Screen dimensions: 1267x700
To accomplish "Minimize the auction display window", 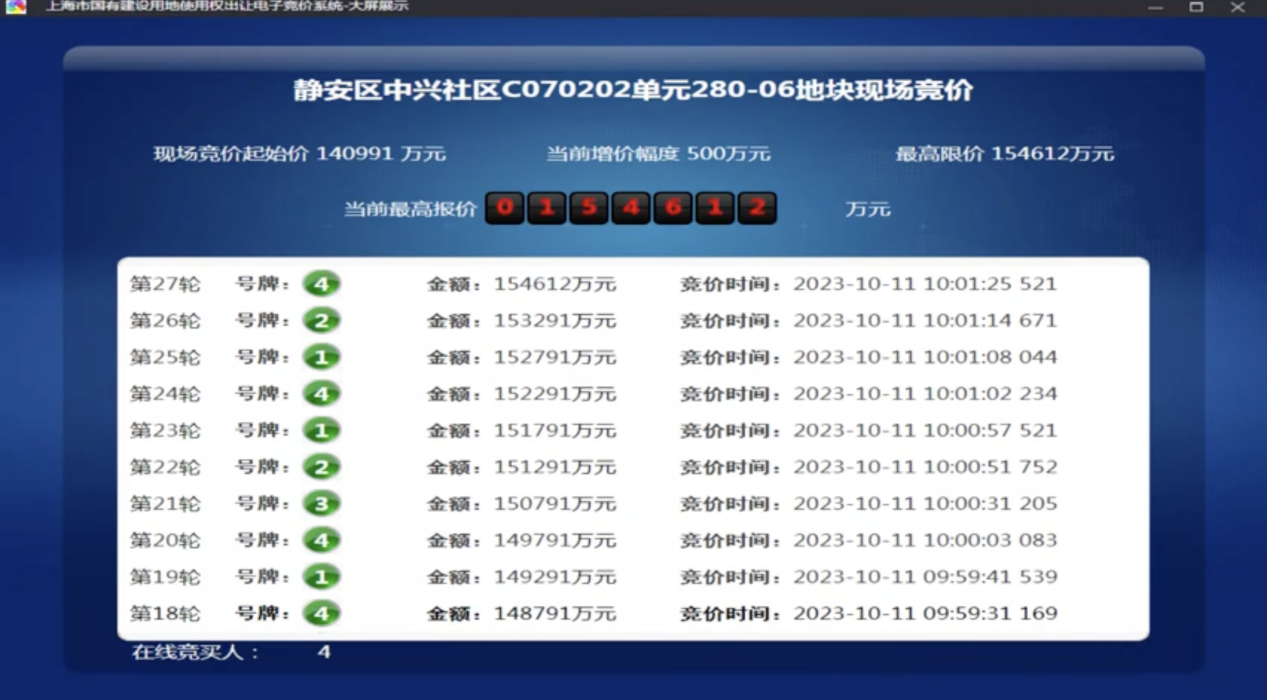I will 1156,7.
